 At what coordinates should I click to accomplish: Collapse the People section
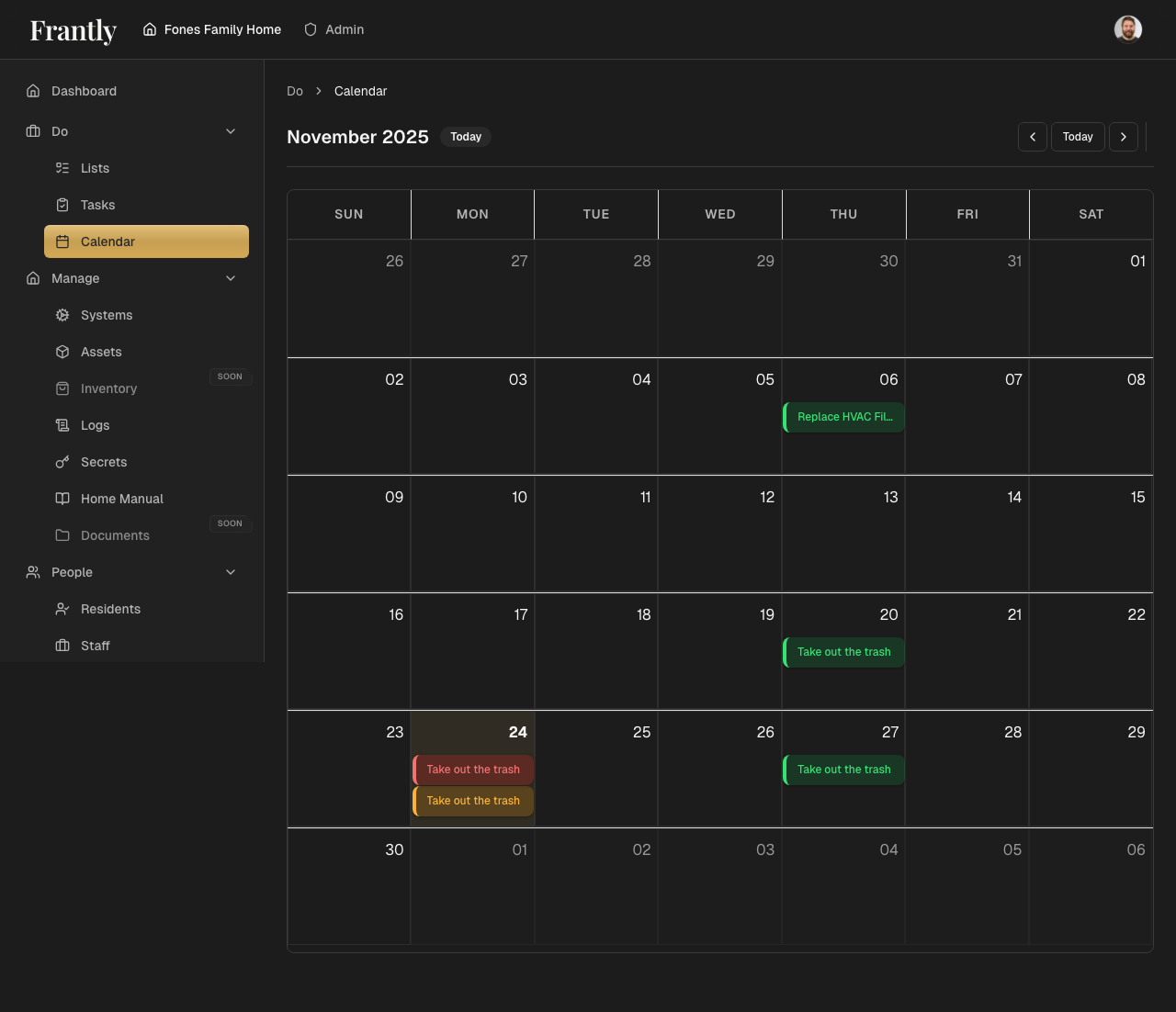[x=231, y=572]
